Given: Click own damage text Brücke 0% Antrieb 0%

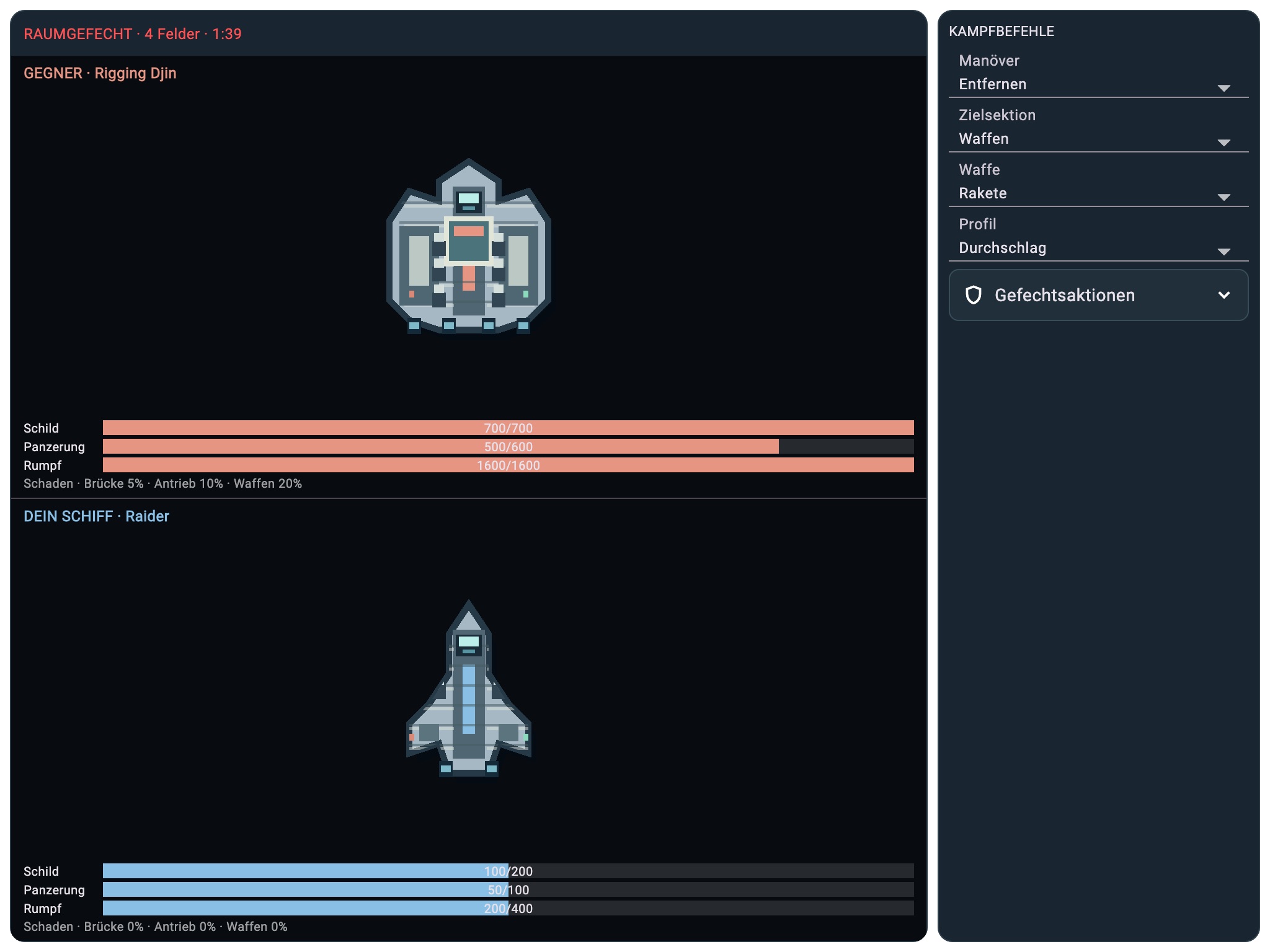Looking at the screenshot, I should coord(150,927).
